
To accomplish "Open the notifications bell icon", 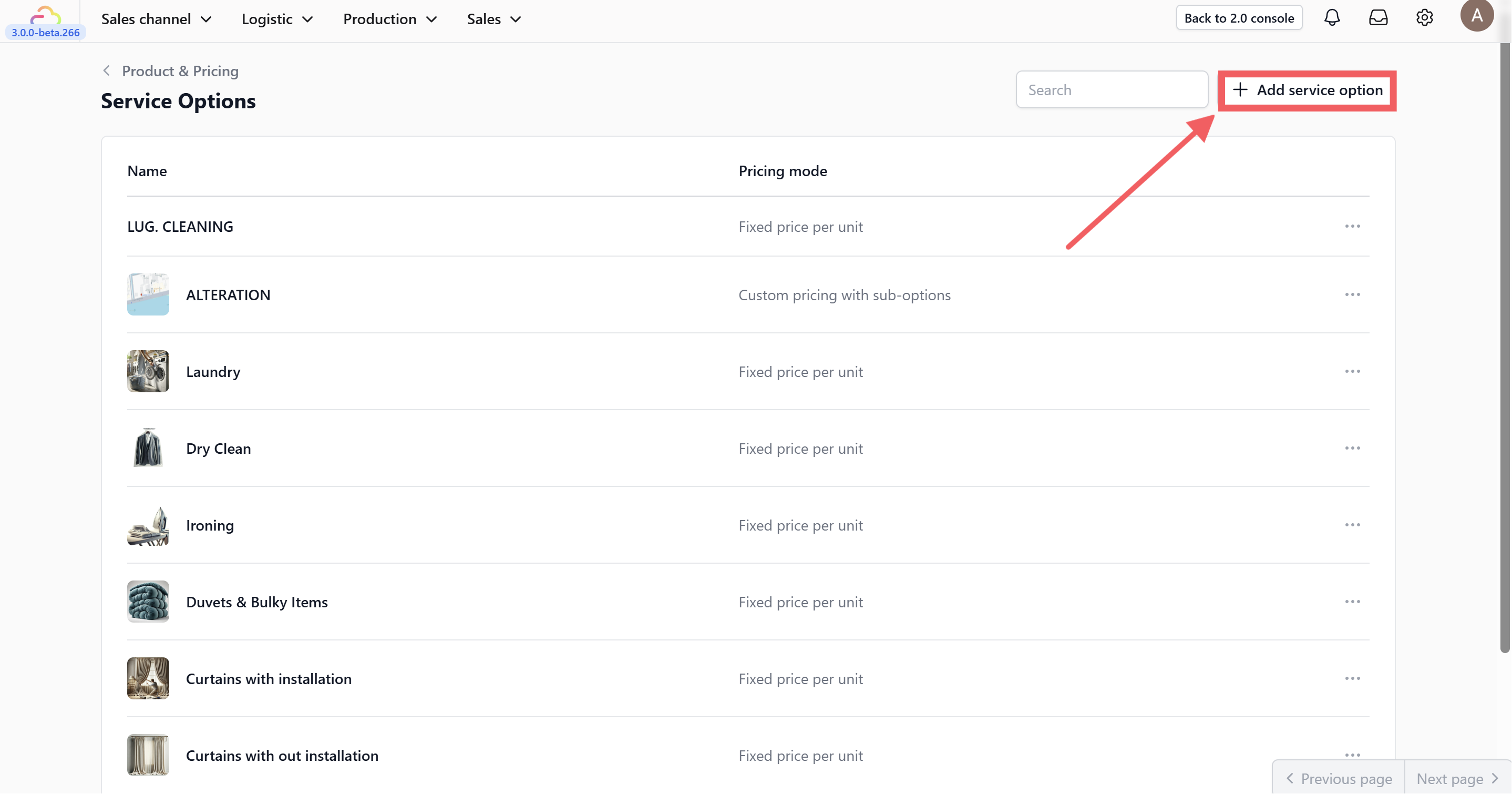I will pyautogui.click(x=1332, y=18).
